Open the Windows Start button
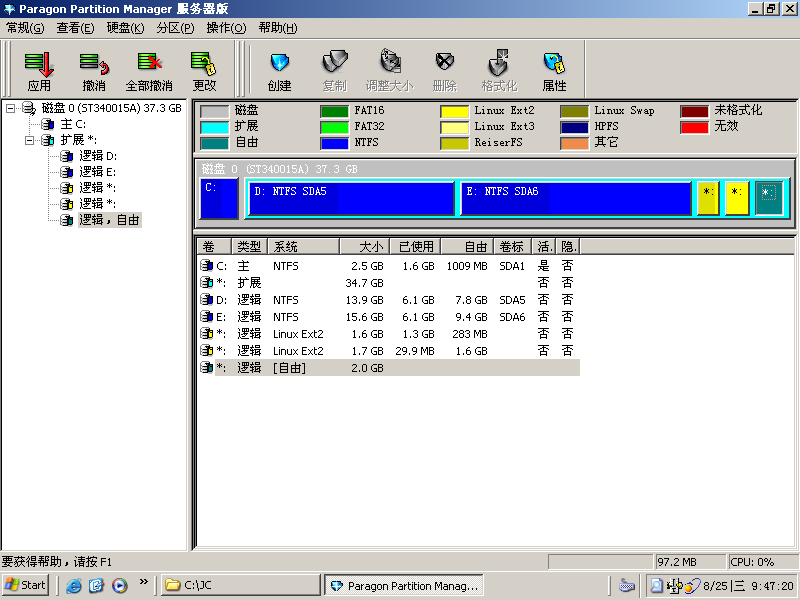This screenshot has height=600, width=800. pyautogui.click(x=26, y=585)
